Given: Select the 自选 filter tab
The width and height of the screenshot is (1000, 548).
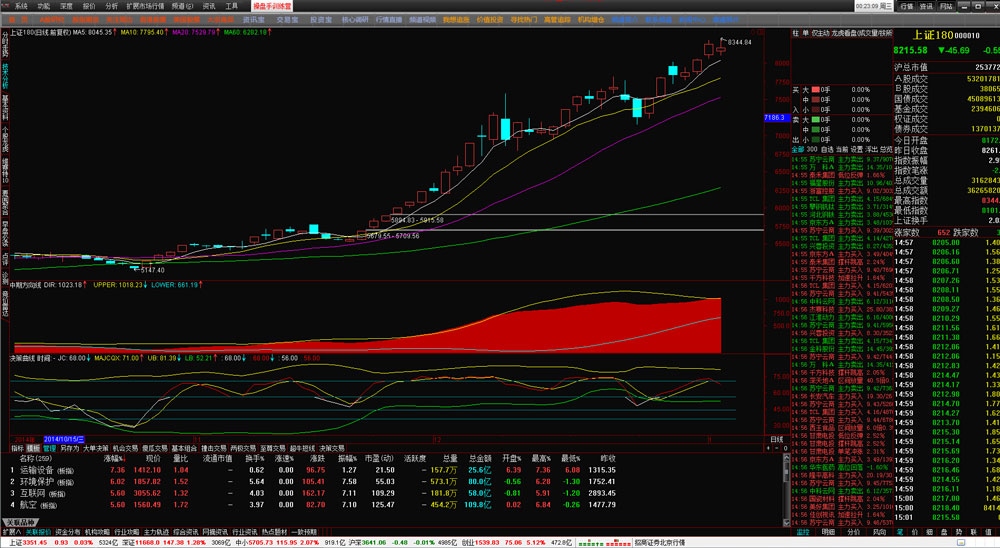Looking at the screenshot, I should (x=827, y=149).
